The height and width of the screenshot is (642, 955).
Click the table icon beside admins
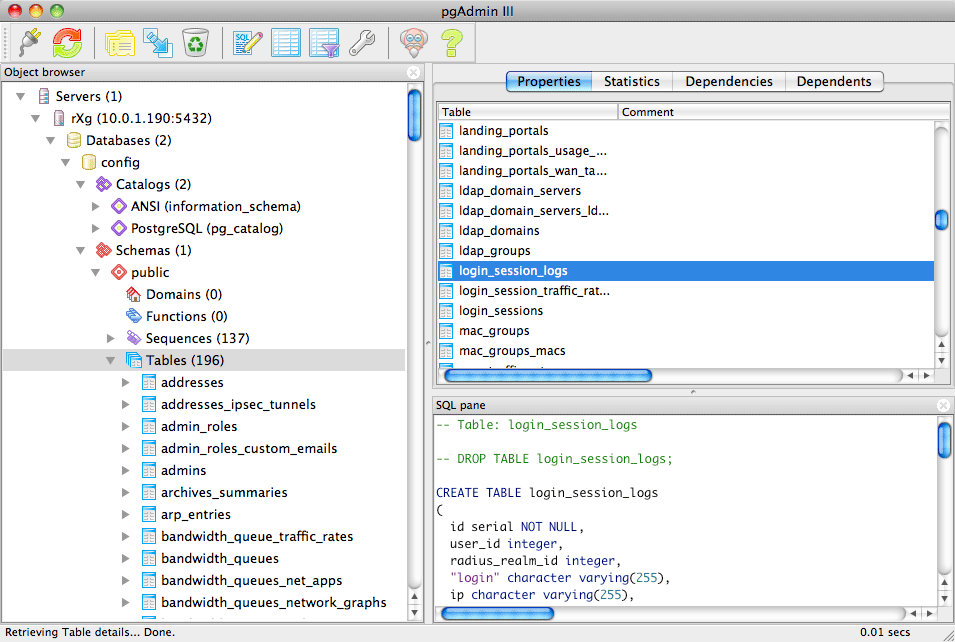click(x=149, y=470)
